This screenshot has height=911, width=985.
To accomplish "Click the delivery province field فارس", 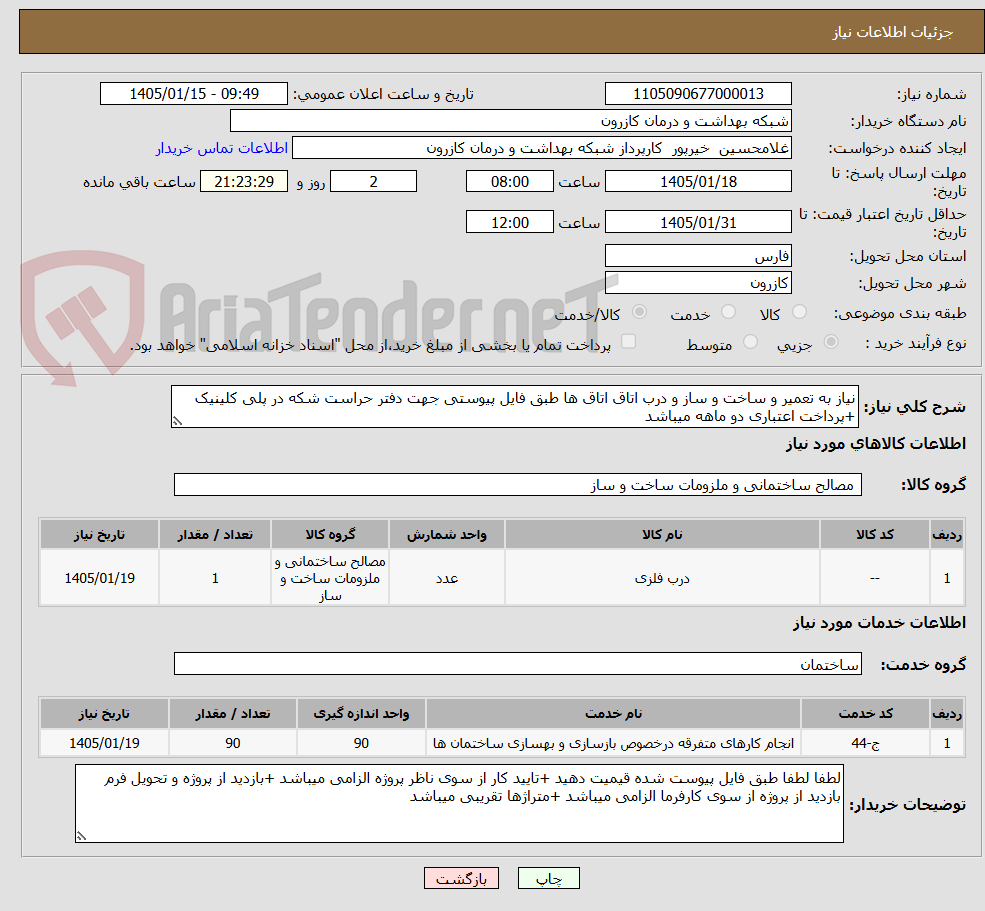I will tap(698, 256).
